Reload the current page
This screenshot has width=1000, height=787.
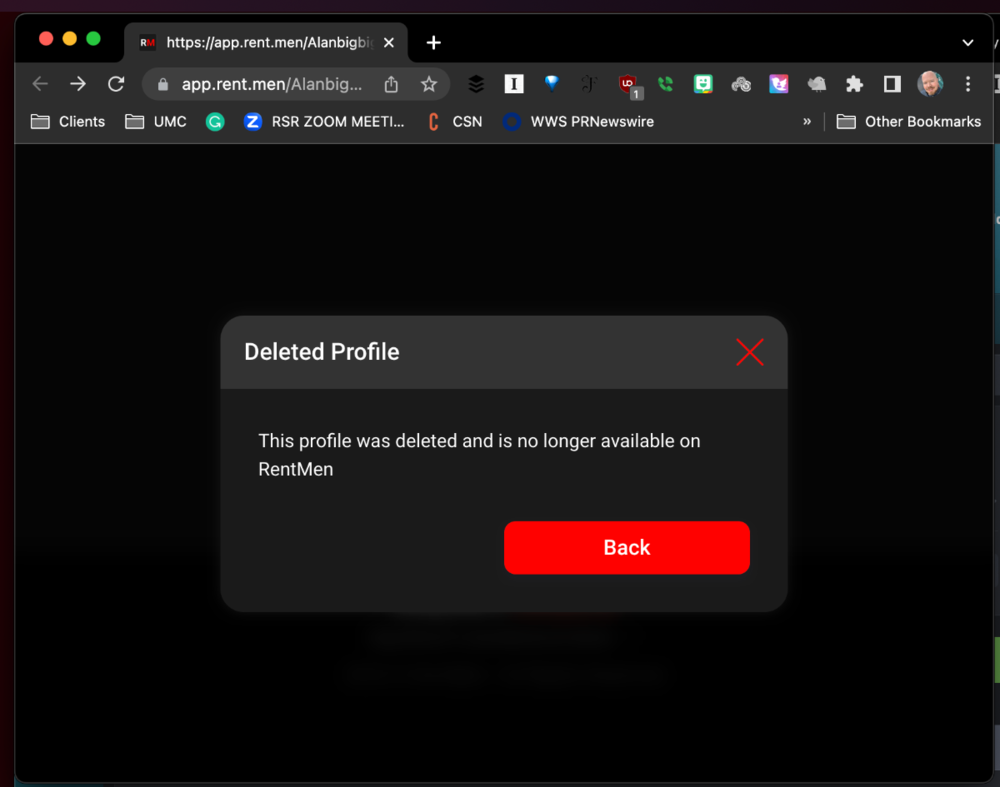116,84
